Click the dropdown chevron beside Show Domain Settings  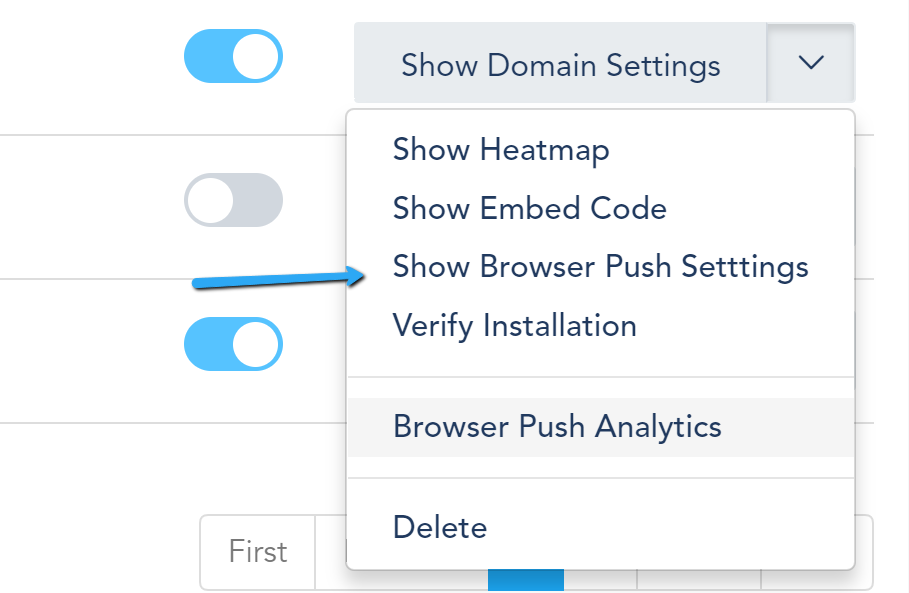pyautogui.click(x=811, y=63)
